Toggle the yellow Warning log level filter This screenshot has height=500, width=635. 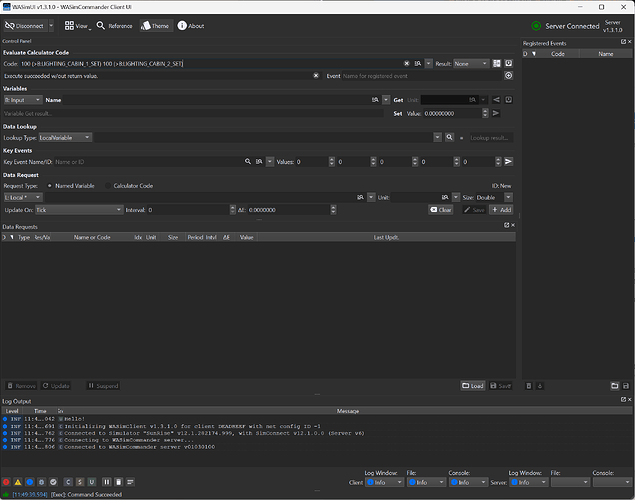[x=18, y=482]
